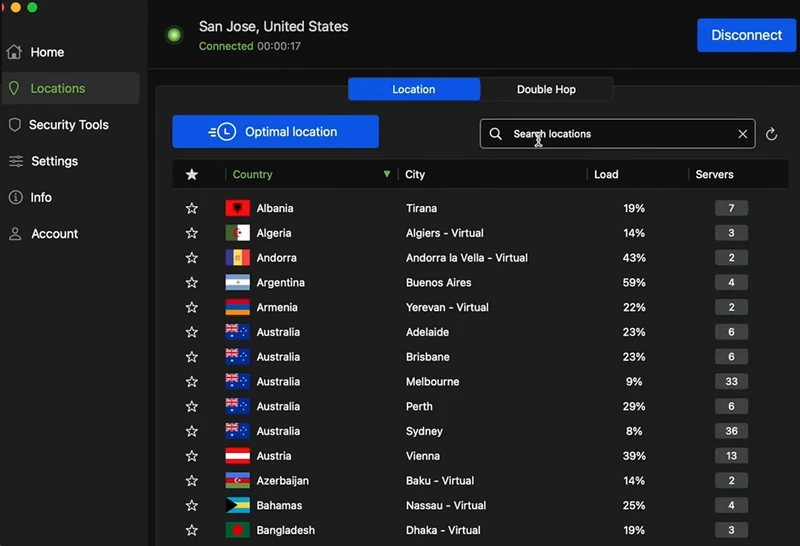Select the Brisbane city entry
Screen dimensions: 800x546
point(428,357)
